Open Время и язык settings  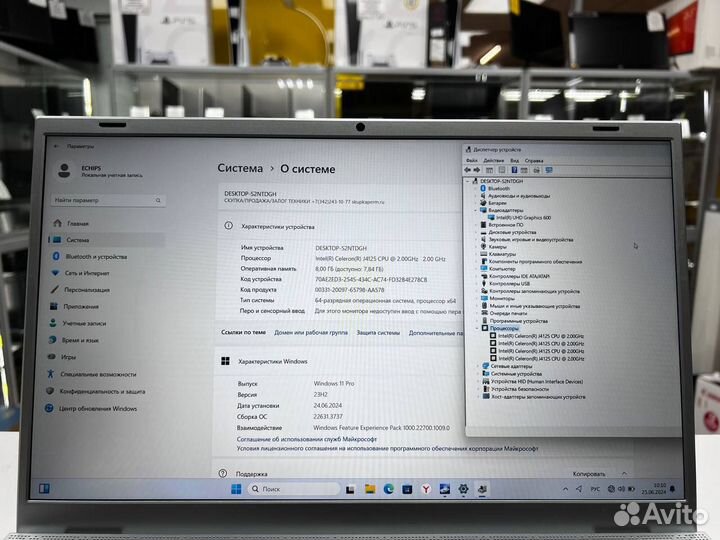(80, 340)
